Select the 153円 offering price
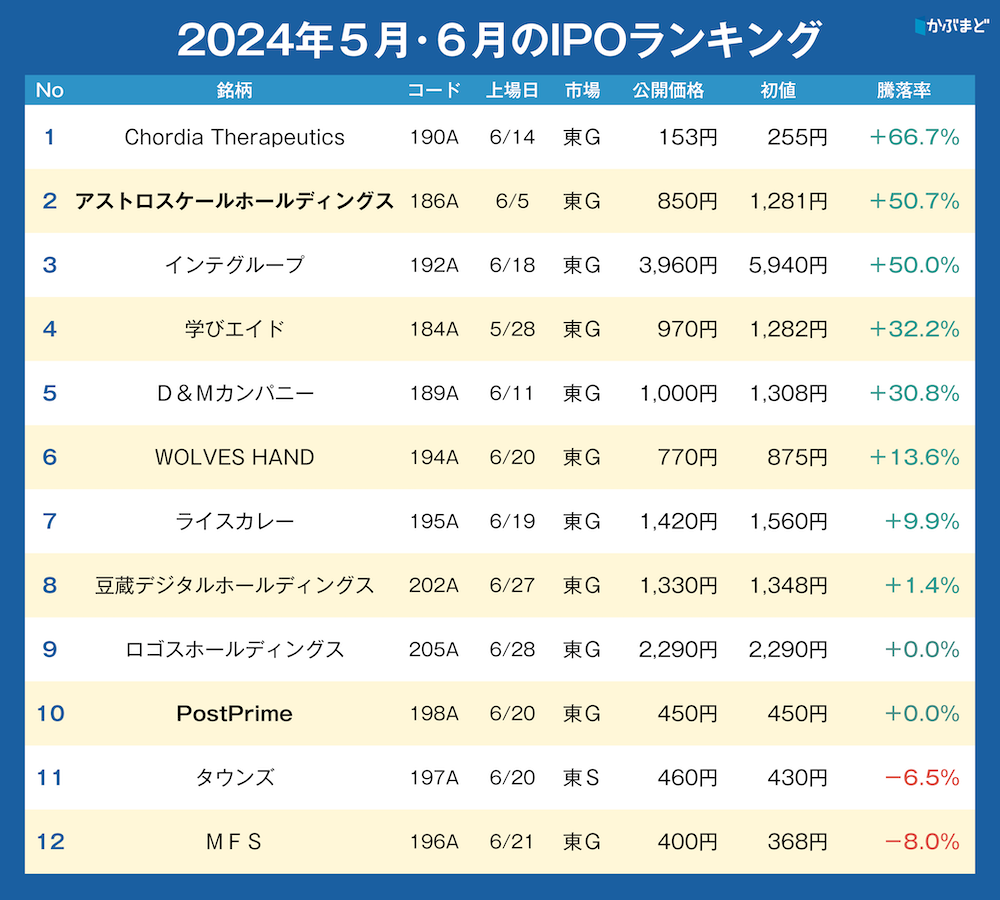Image resolution: width=1000 pixels, height=900 pixels. pos(688,137)
